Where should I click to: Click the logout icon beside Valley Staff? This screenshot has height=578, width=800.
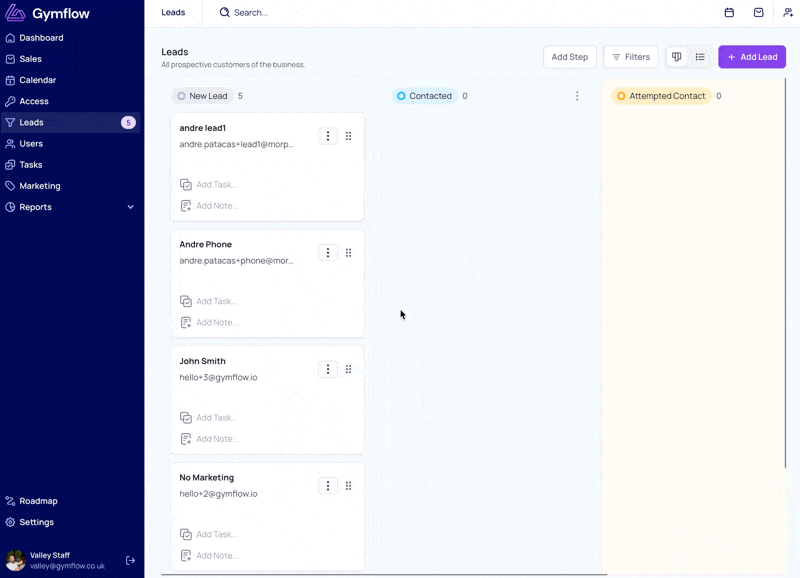click(131, 561)
